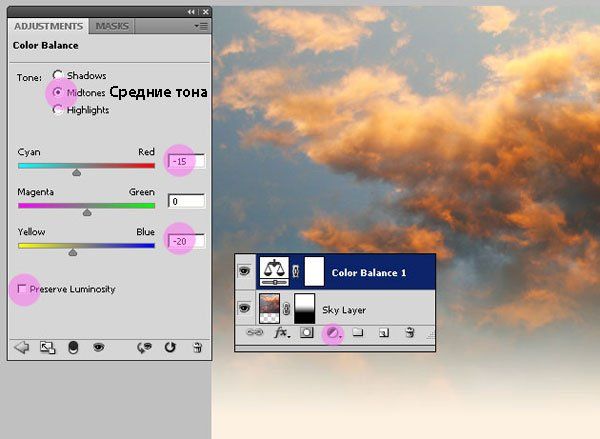Collapse the Adjustments panel with double arrows
Viewport: 600px width, 439px height.
(x=191, y=12)
